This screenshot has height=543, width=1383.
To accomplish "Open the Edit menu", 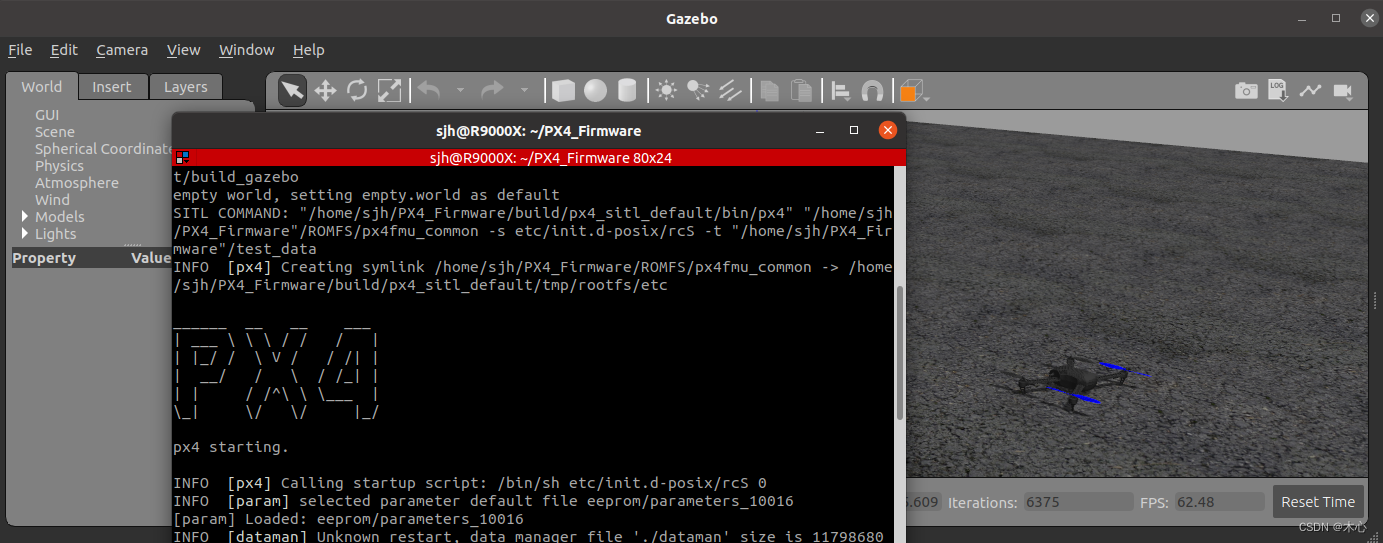I will [64, 50].
